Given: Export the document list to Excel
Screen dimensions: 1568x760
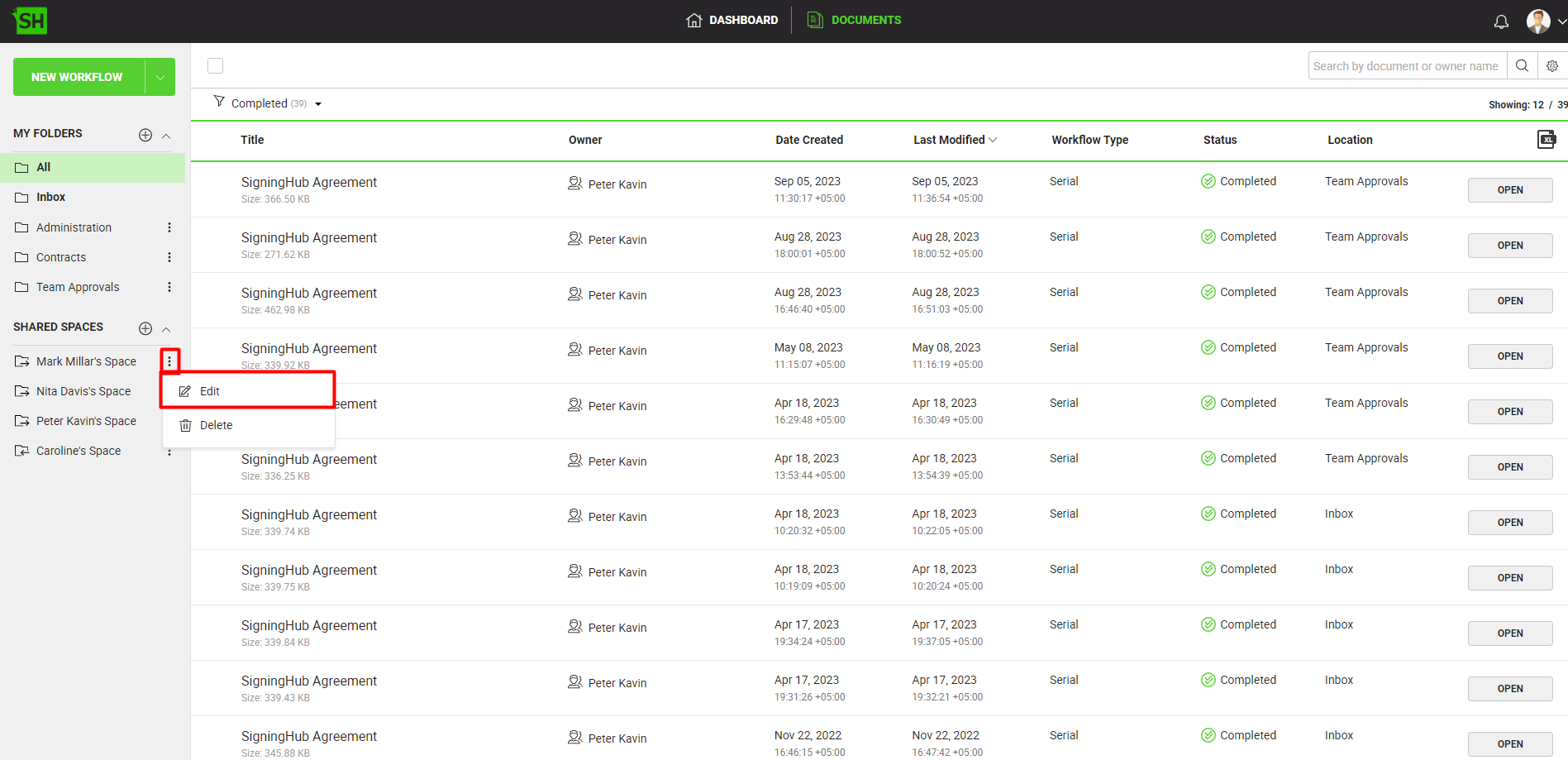Looking at the screenshot, I should coord(1546,140).
